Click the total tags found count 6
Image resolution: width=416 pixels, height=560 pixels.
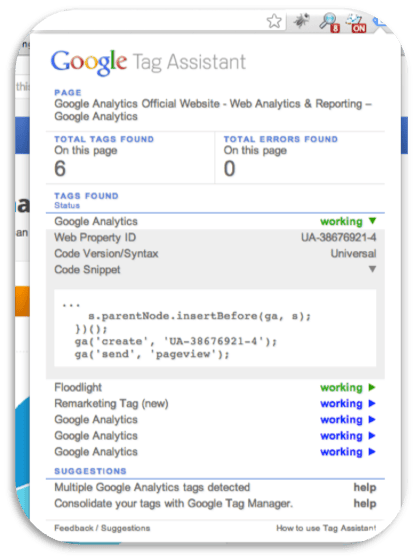[x=60, y=169]
